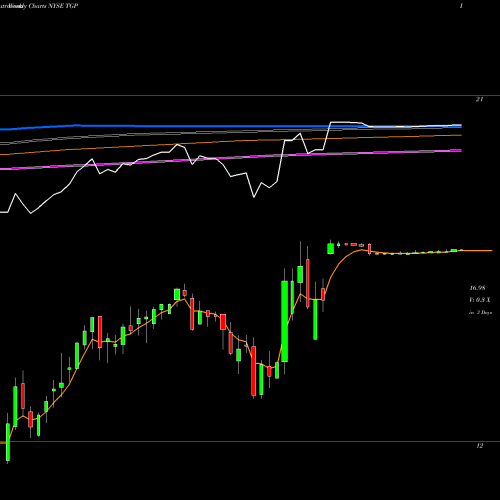Image resolution: width=500 pixels, height=500 pixels.
Task: Click the 'V: 0.3 X' volume label
Action: pyautogui.click(x=480, y=300)
